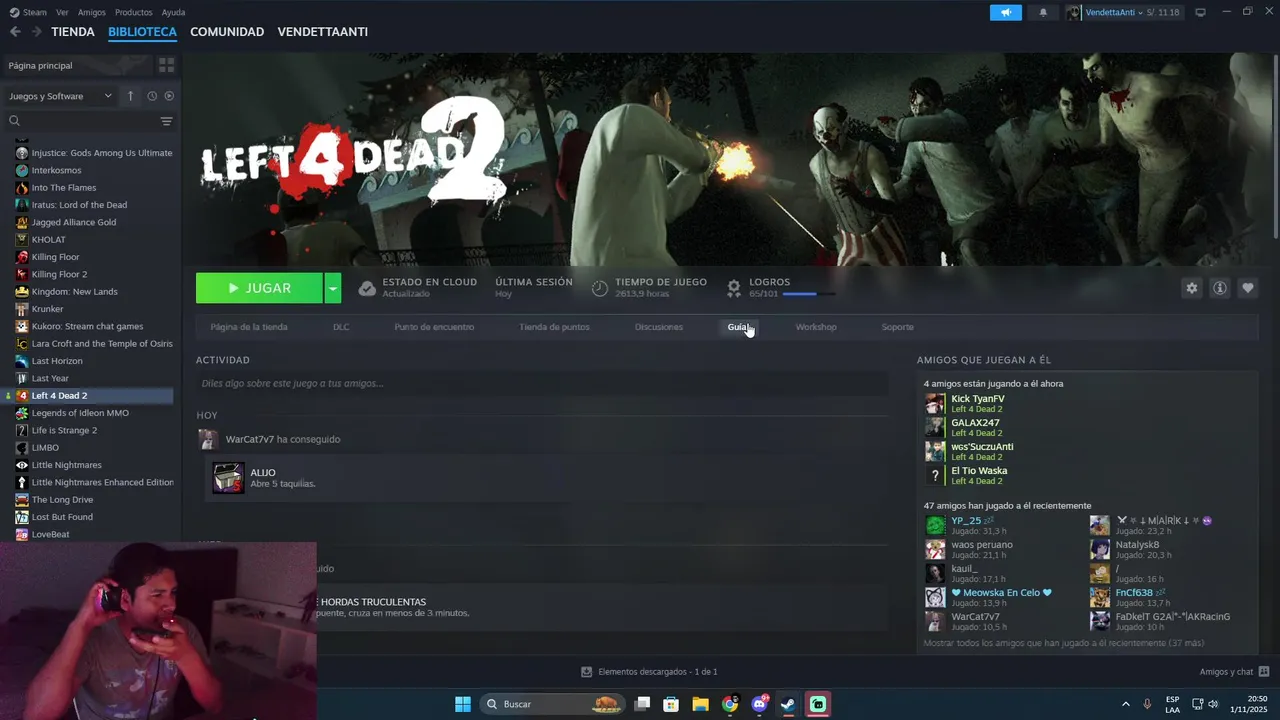This screenshot has height=720, width=1280.
Task: Open Big Picture mode monitor icon
Action: (1200, 12)
